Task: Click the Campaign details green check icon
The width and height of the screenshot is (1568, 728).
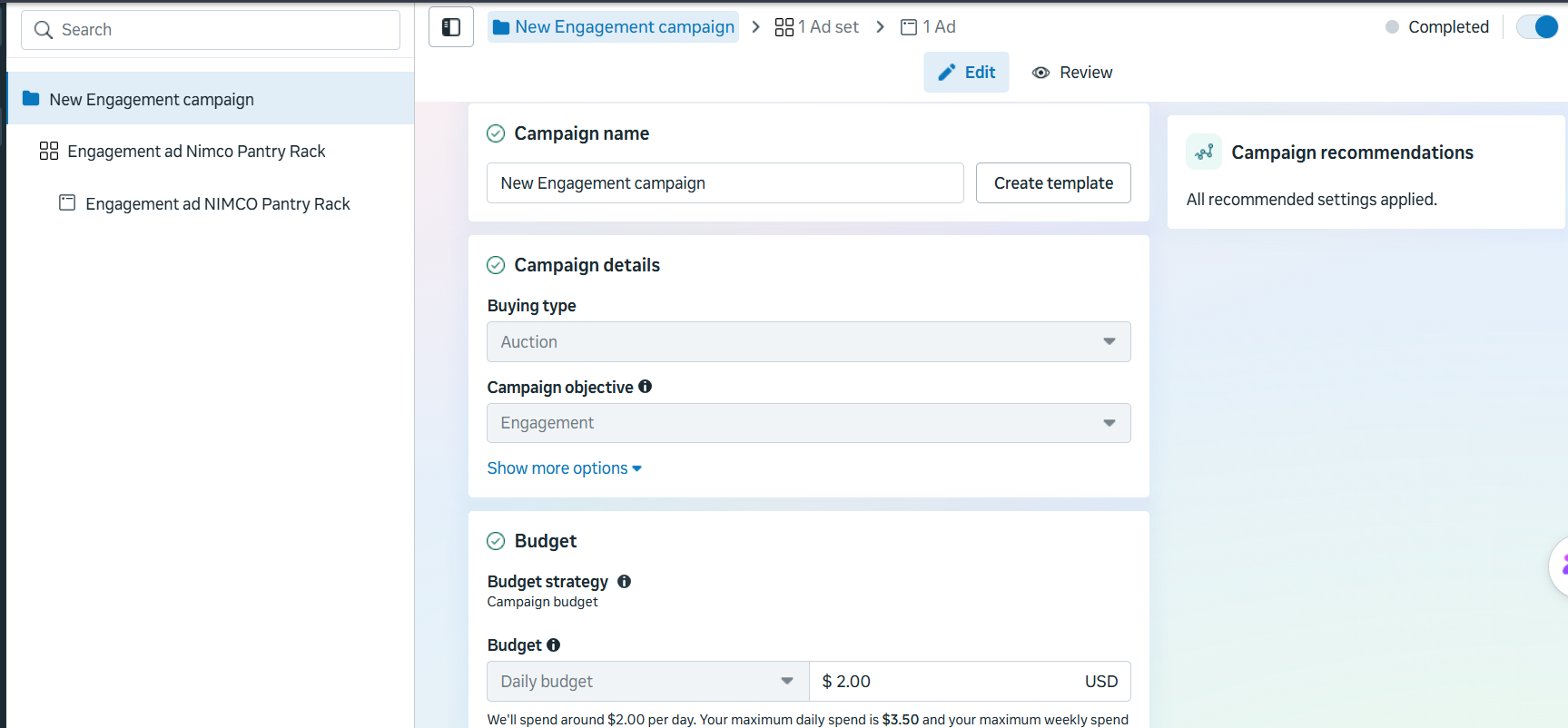Action: click(496, 265)
